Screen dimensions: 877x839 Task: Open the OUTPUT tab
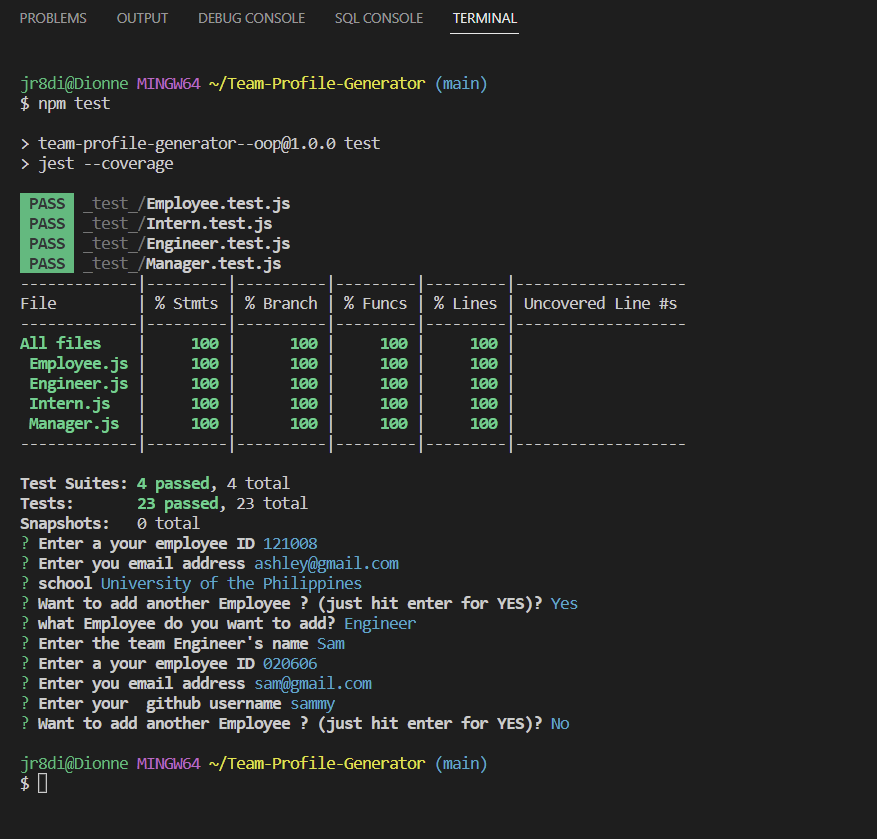(x=142, y=17)
